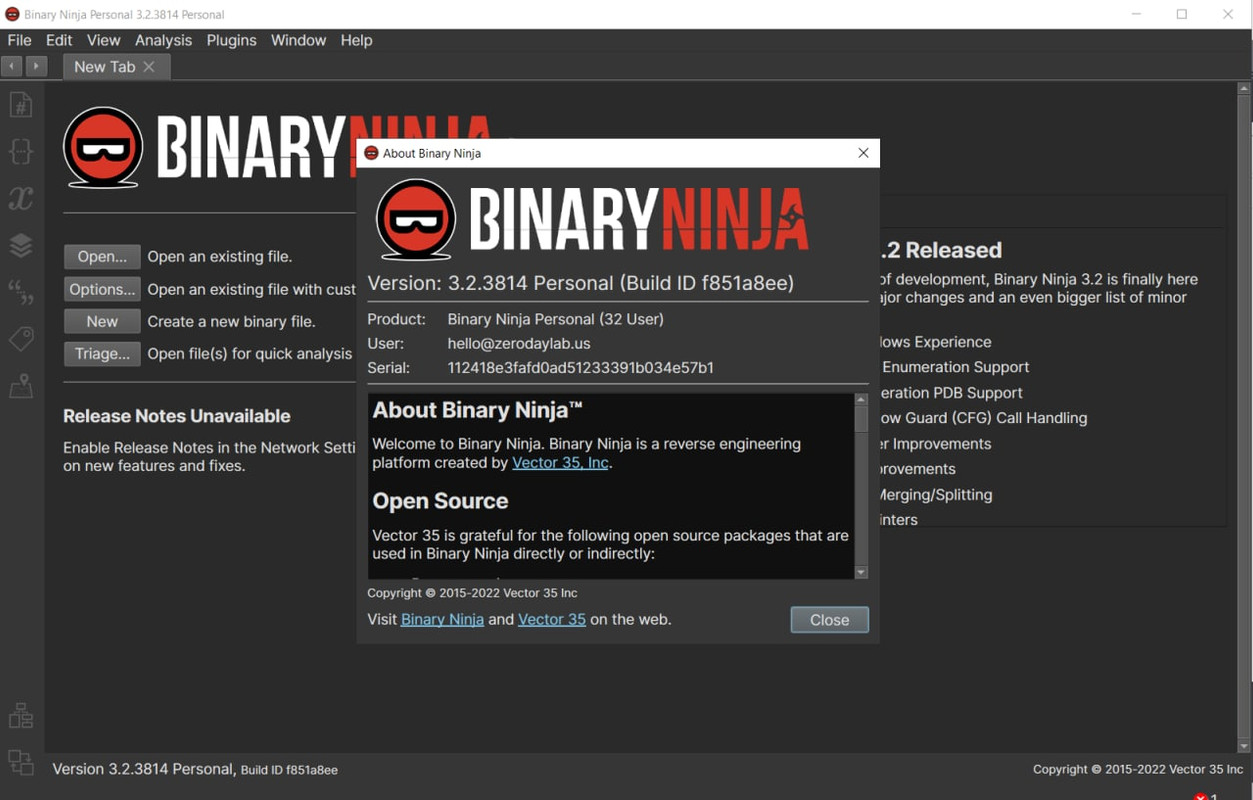Click the Version 3.2.3814 heading in About dialog
This screenshot has width=1253, height=800.
(x=581, y=283)
